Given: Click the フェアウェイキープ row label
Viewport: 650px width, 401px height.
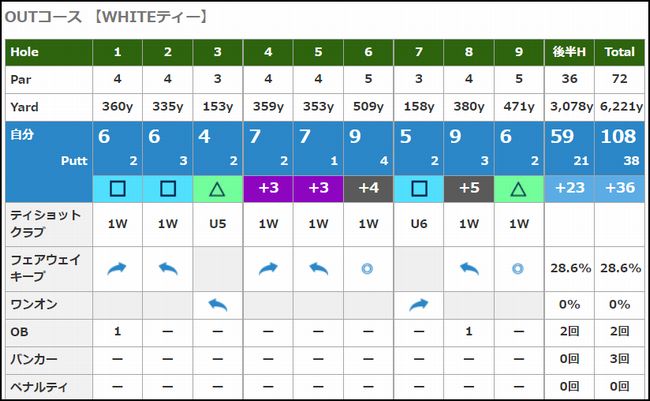Looking at the screenshot, I should pos(40,267).
